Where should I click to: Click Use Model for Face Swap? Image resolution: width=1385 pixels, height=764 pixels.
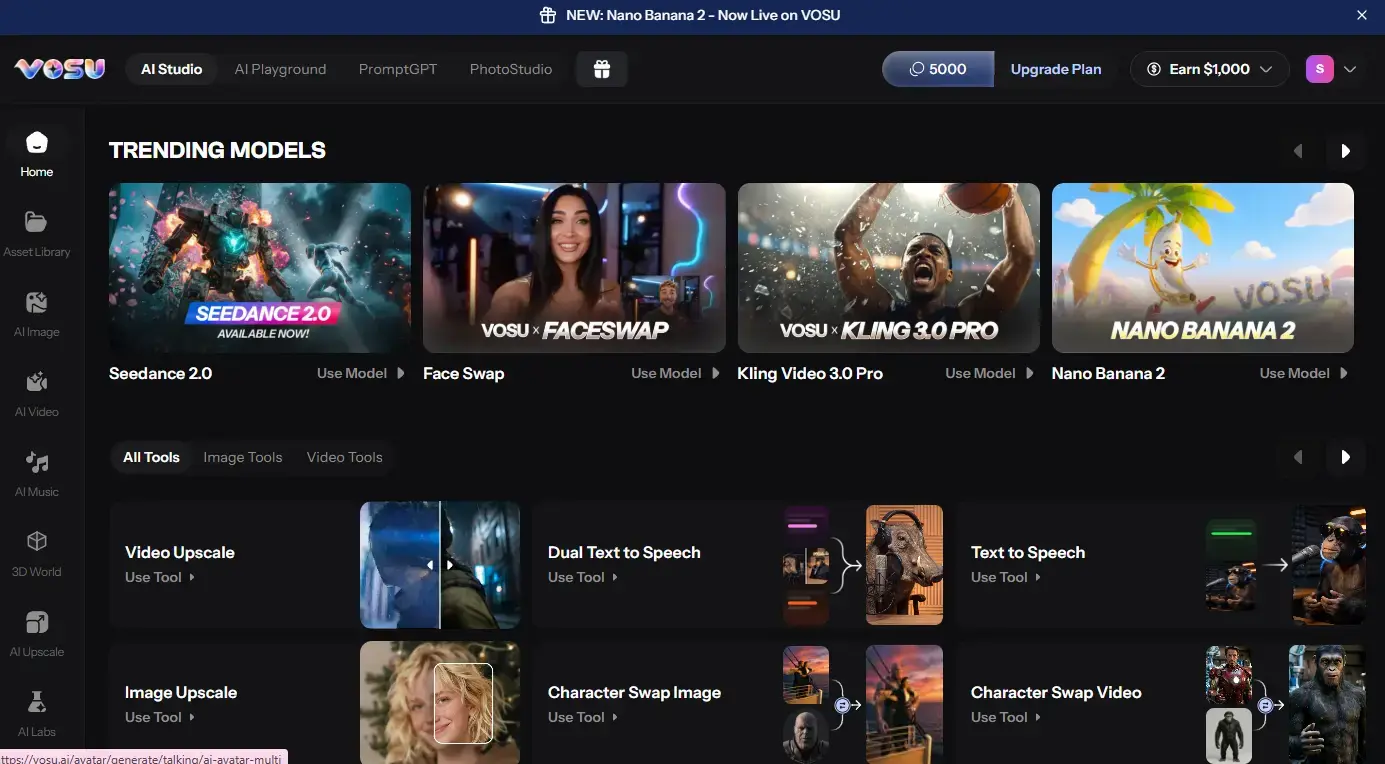click(675, 373)
